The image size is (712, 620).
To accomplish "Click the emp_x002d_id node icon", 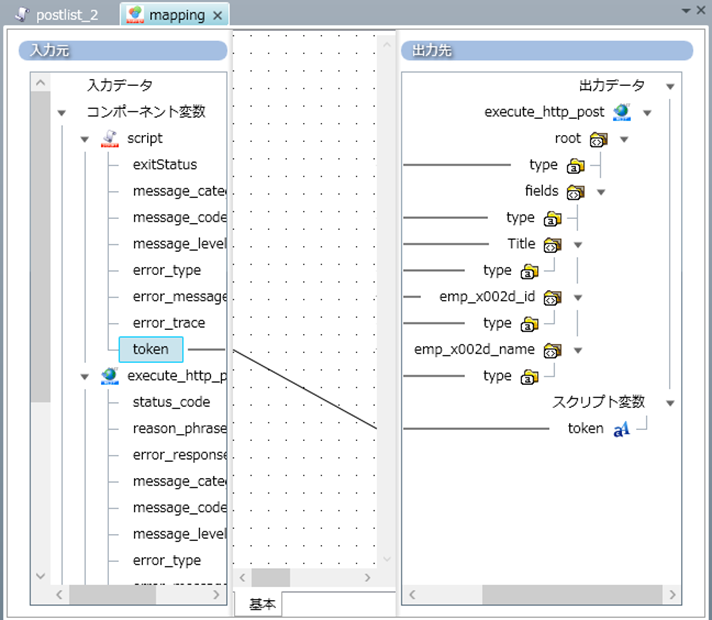I will [x=552, y=297].
